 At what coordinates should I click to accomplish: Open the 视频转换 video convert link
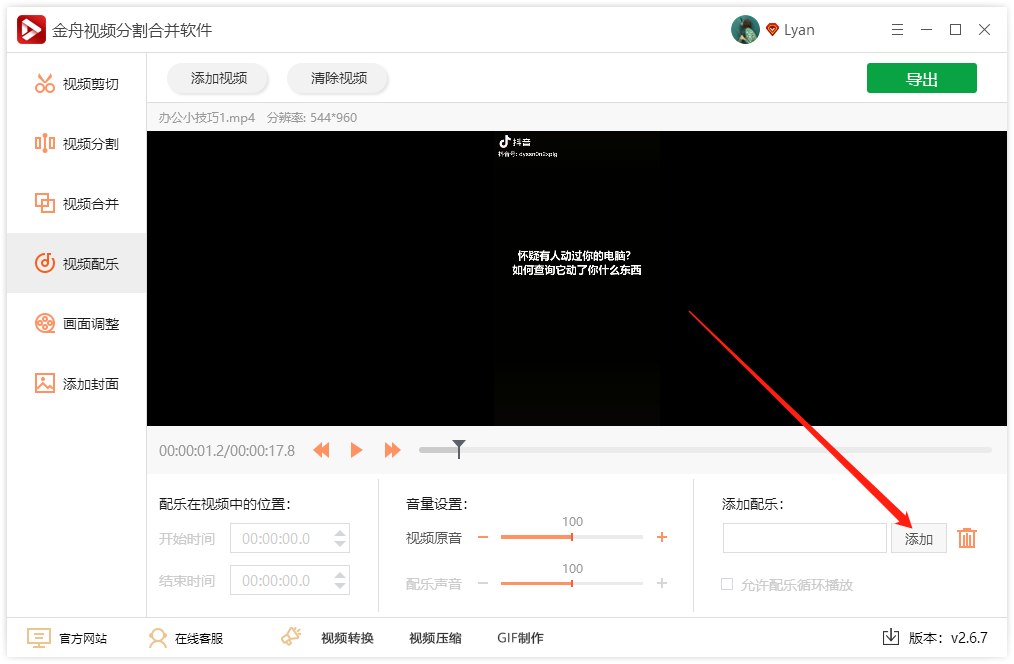347,638
